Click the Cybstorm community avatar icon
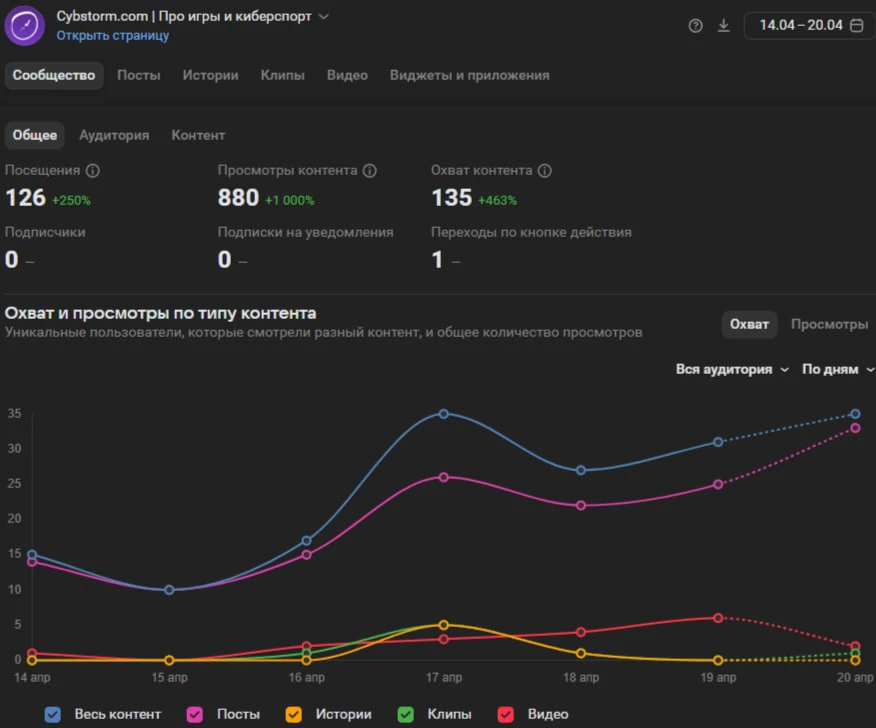The image size is (876, 728). point(25,26)
